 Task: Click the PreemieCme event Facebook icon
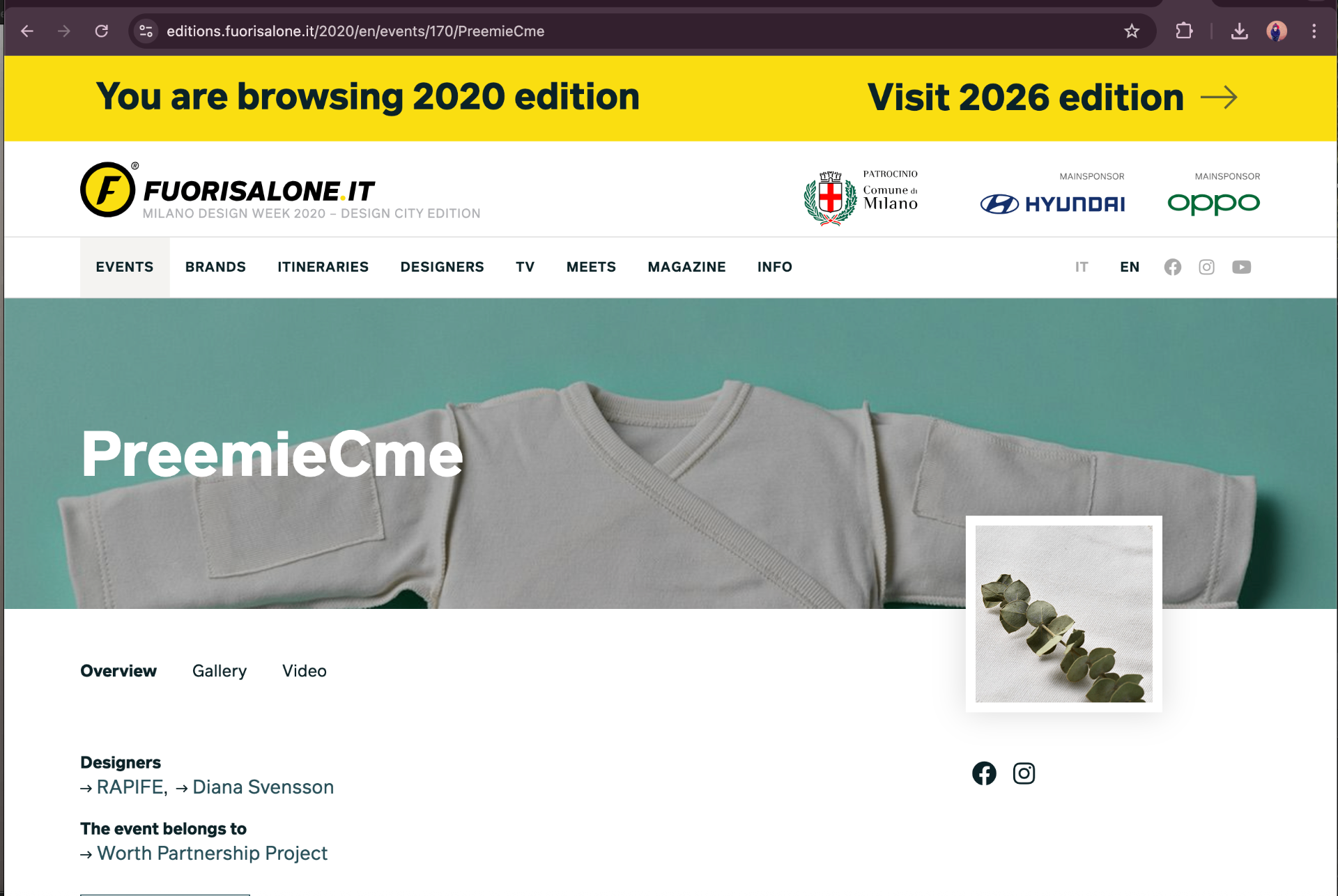coord(984,773)
